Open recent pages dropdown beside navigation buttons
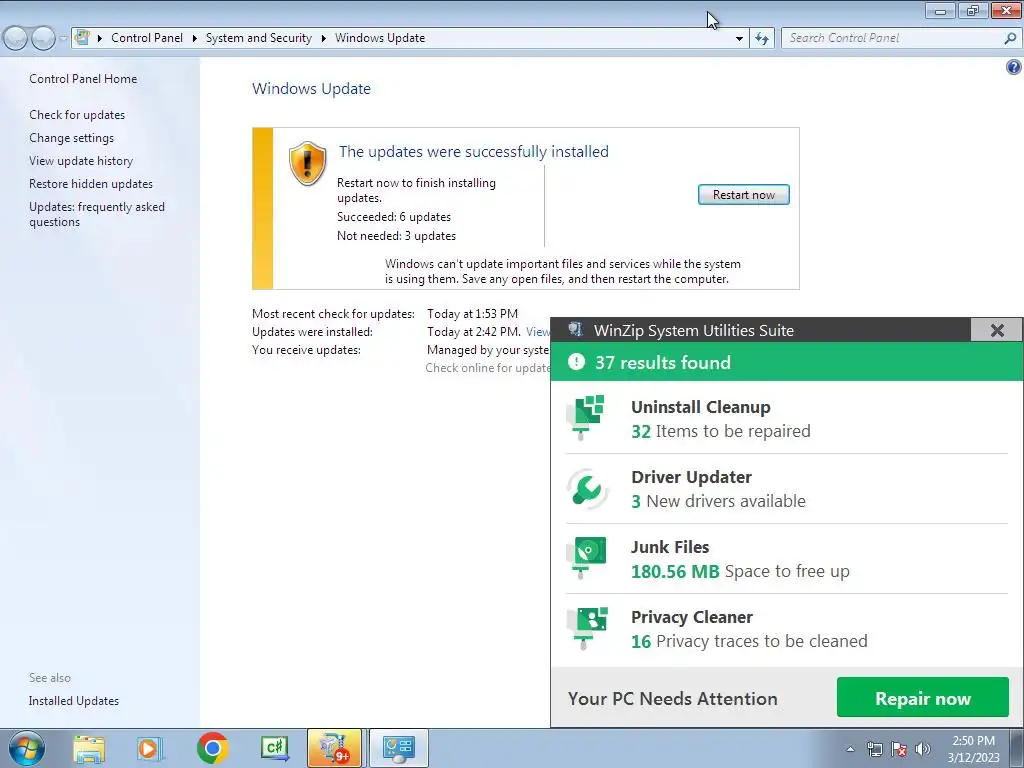The height and width of the screenshot is (768, 1024). 63,38
